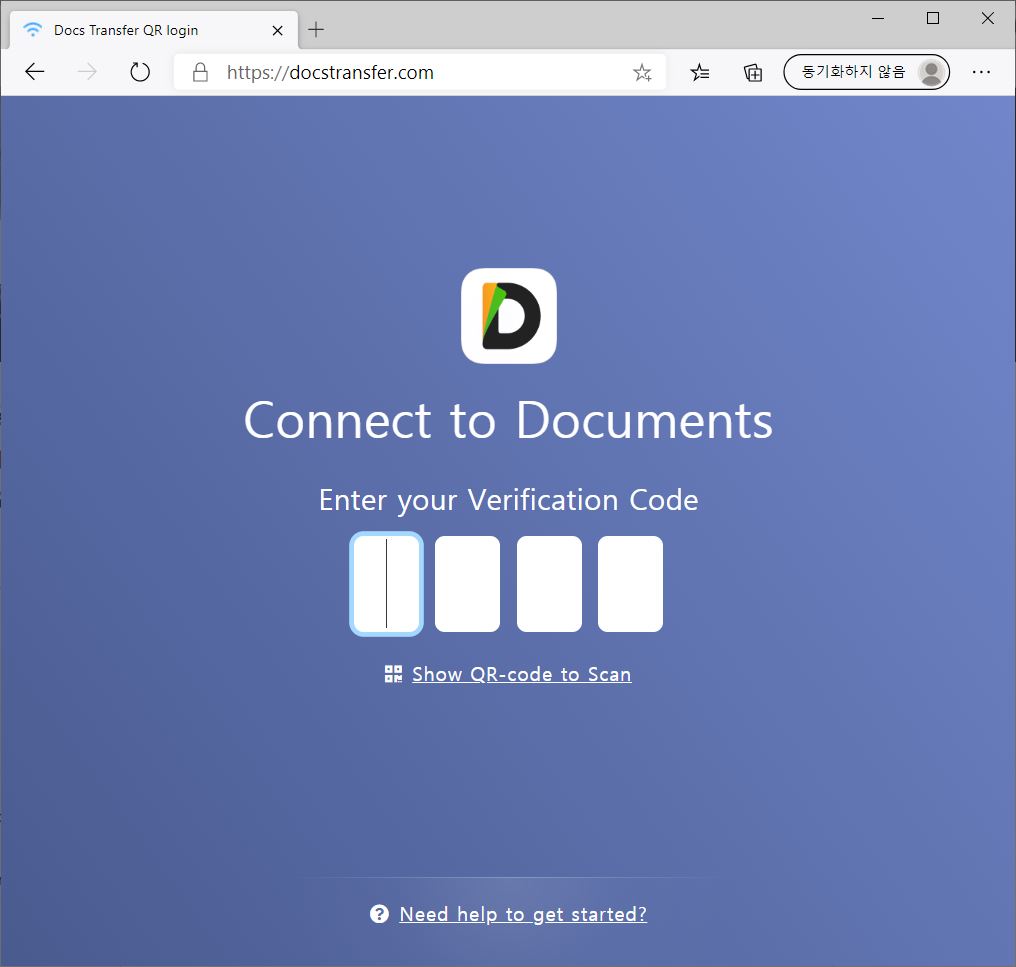
Task: Select the Docs Transfer QR login tab
Action: [x=154, y=30]
